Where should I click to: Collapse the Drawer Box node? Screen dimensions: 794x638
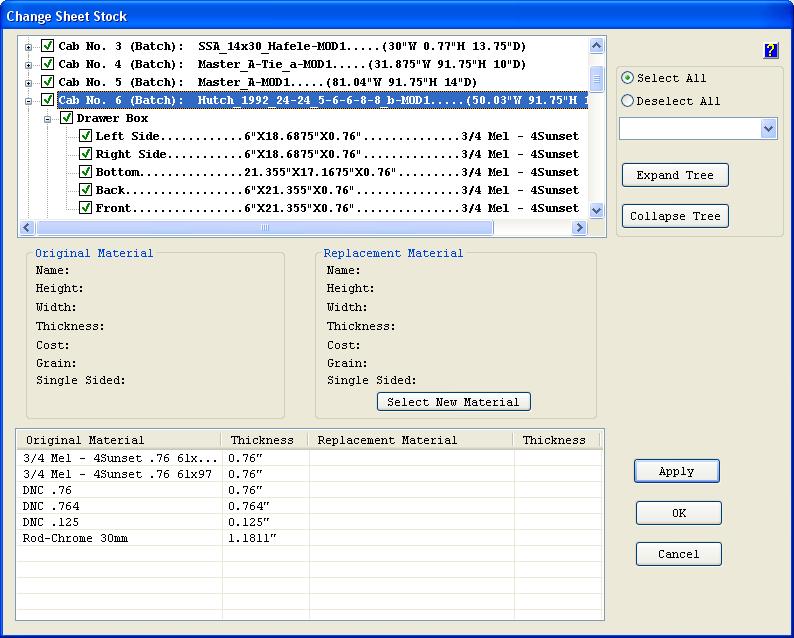click(x=47, y=118)
